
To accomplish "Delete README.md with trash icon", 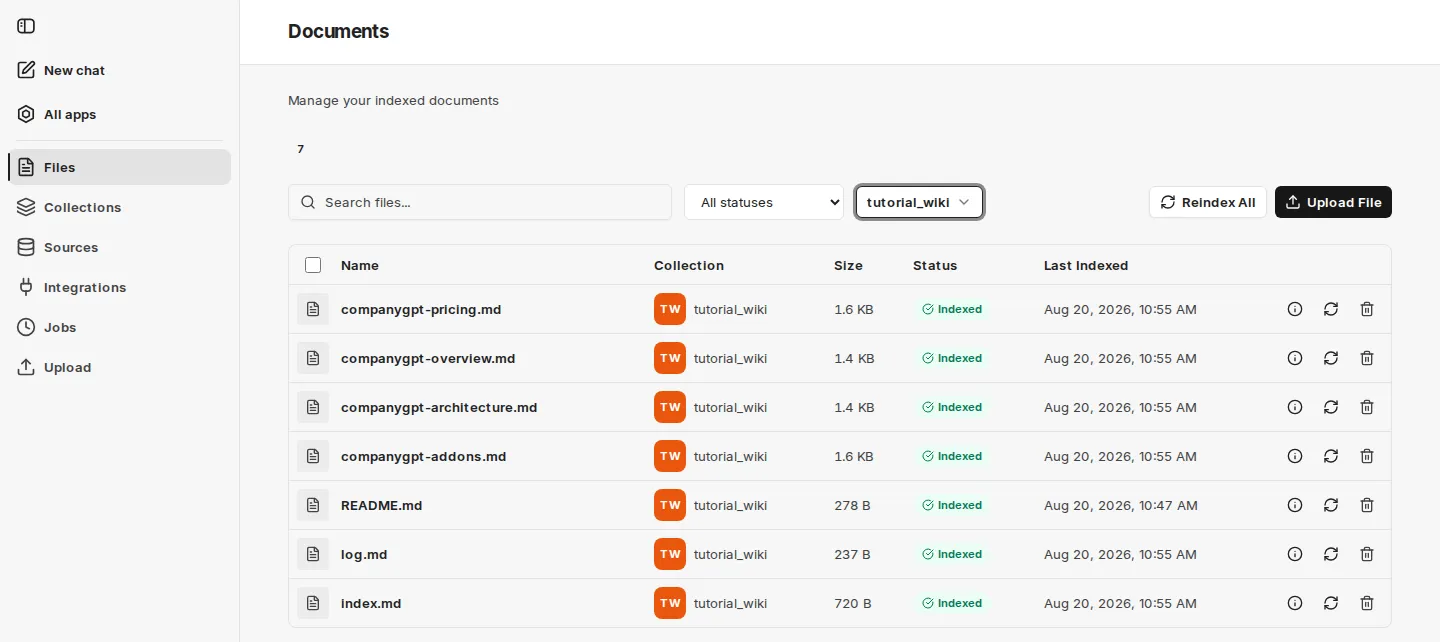I will [1367, 505].
